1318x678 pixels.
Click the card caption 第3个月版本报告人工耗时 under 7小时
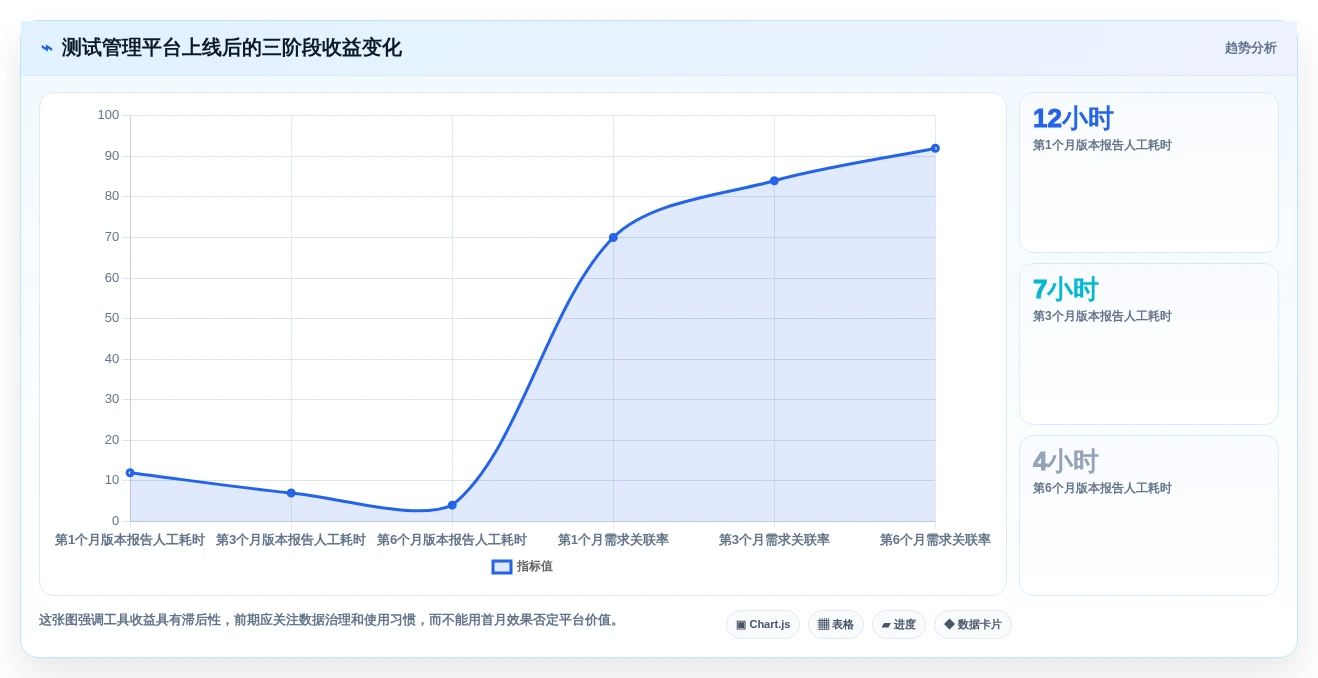coord(1102,316)
